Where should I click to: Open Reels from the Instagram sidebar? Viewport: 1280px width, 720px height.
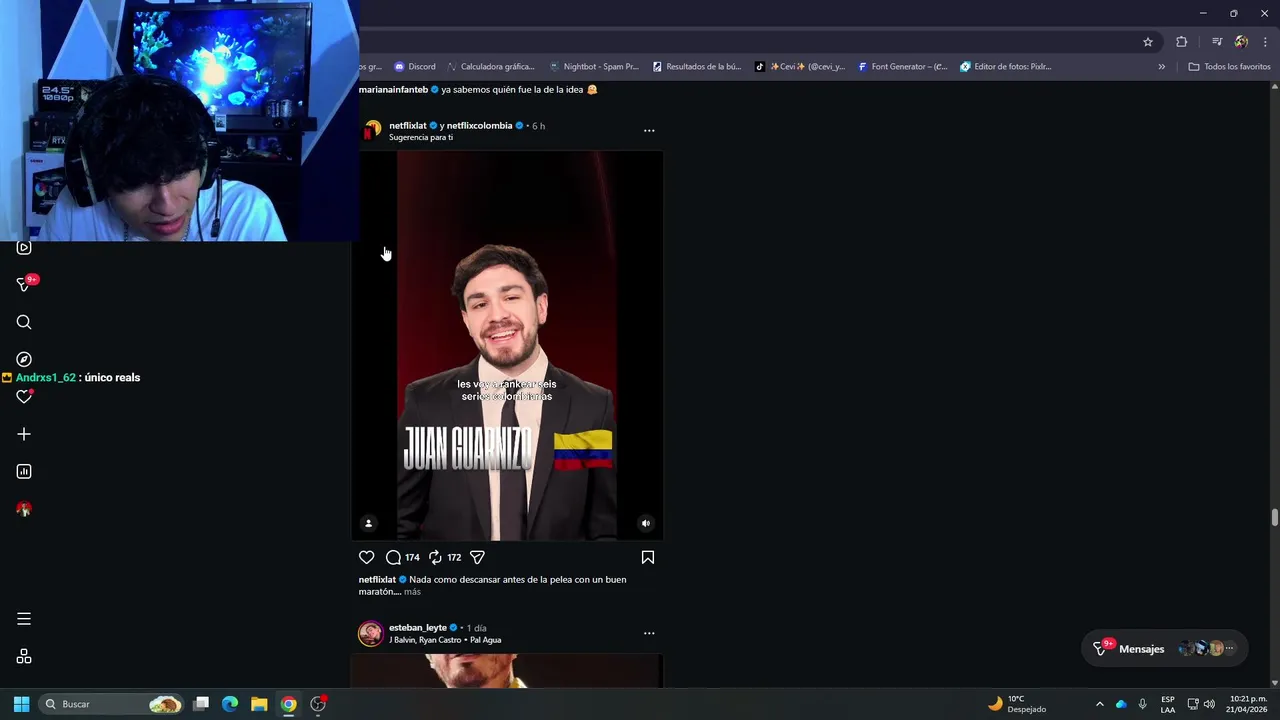(24, 248)
